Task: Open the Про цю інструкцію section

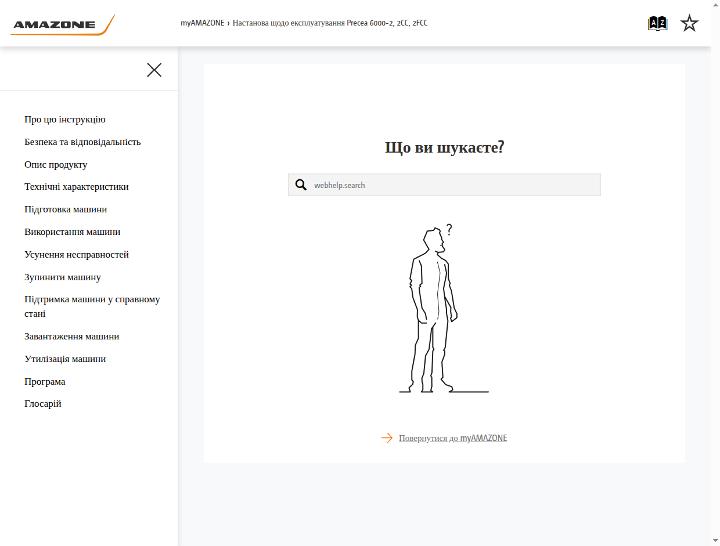Action: click(x=65, y=119)
